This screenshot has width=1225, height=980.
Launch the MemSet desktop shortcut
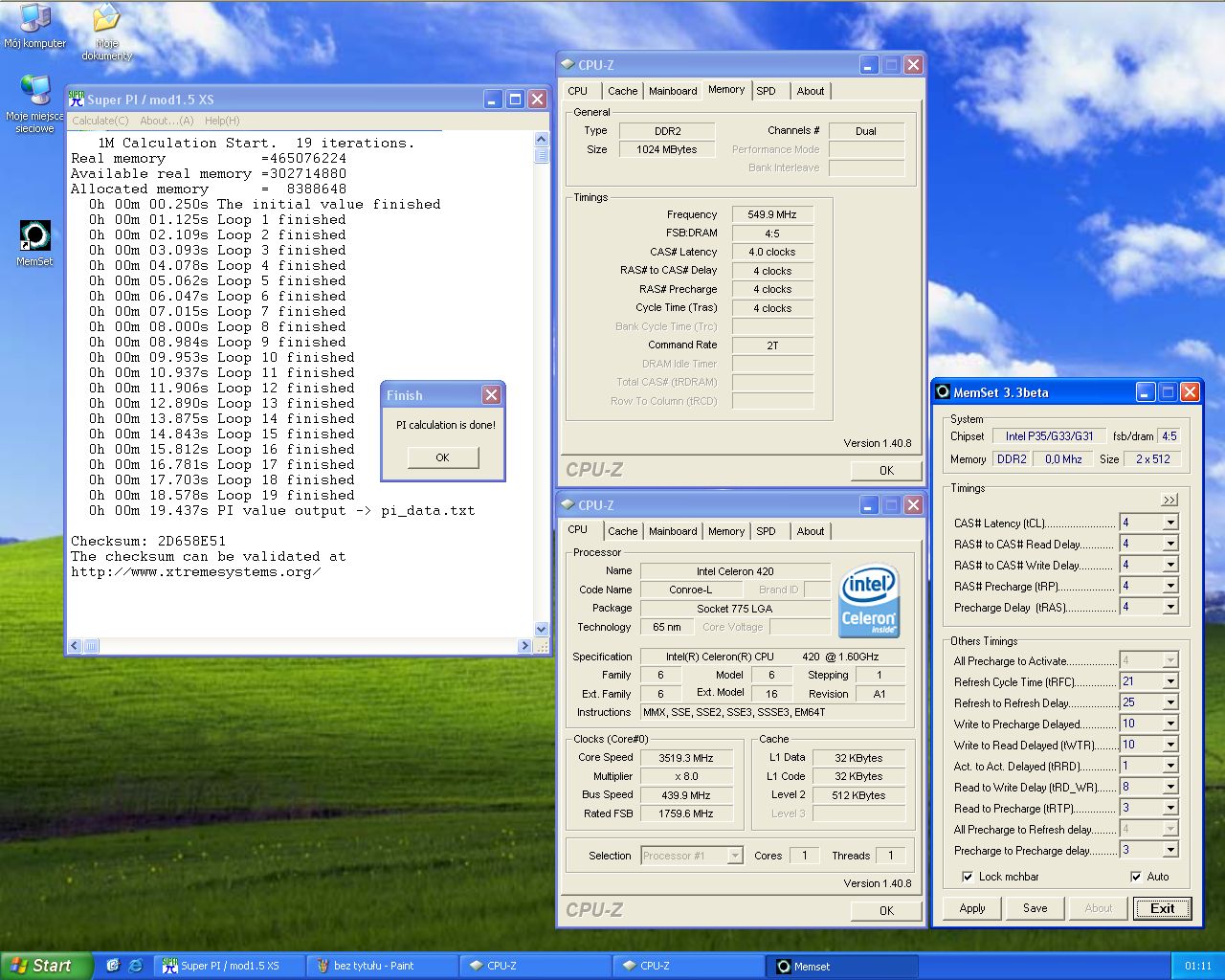click(34, 243)
